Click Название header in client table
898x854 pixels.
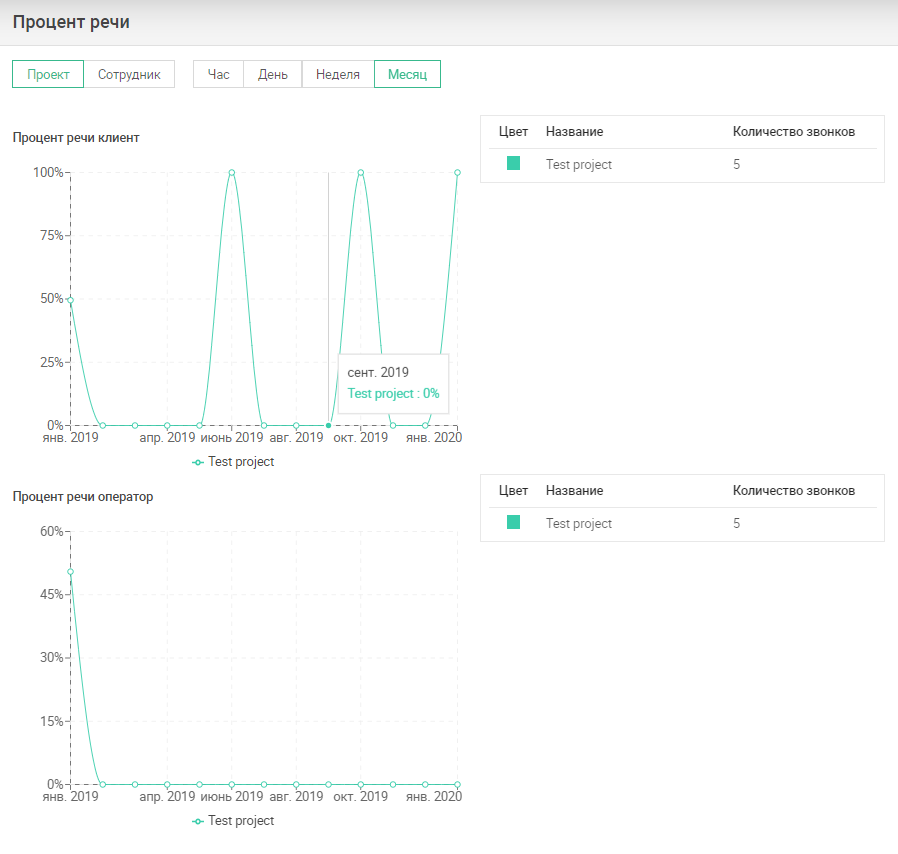[574, 132]
